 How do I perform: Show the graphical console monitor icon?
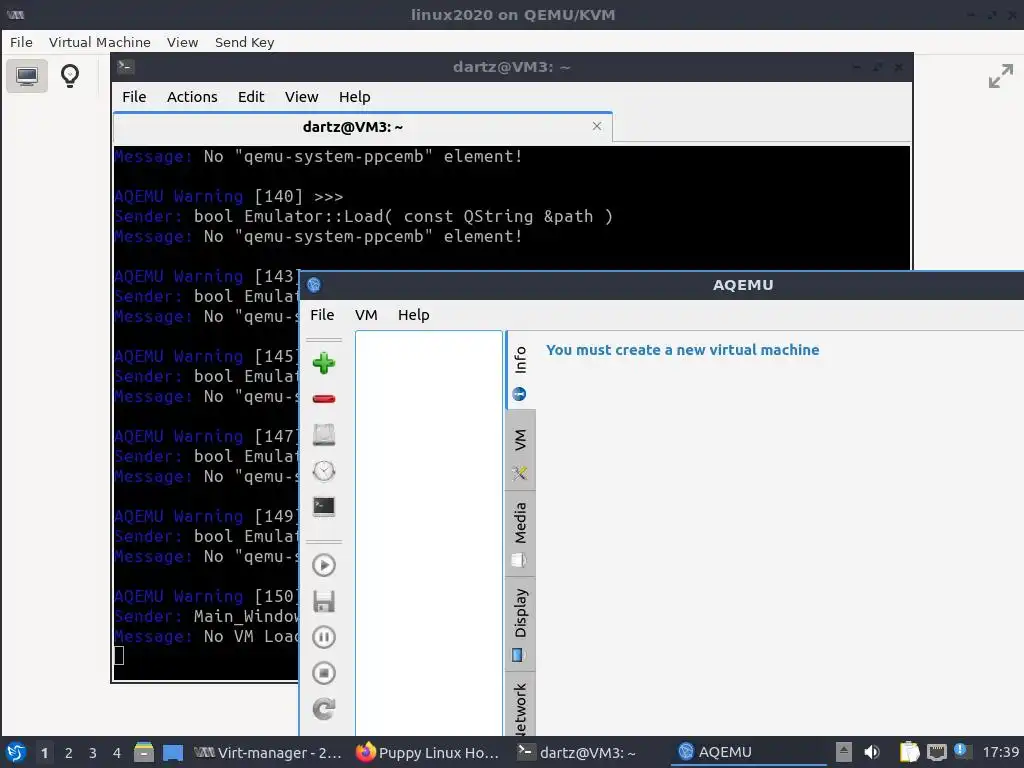pos(27,76)
